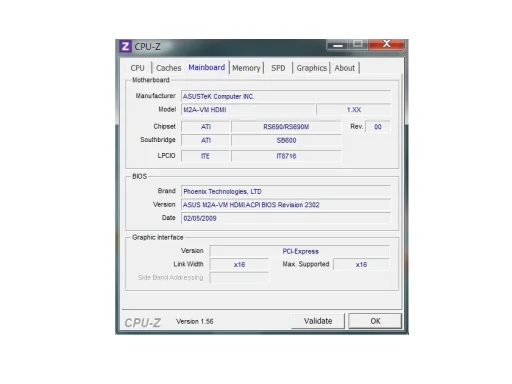Image resolution: width=512 pixels, height=384 pixels.
Task: Click the Model field M2A-VM HDMI
Action: (x=248, y=110)
